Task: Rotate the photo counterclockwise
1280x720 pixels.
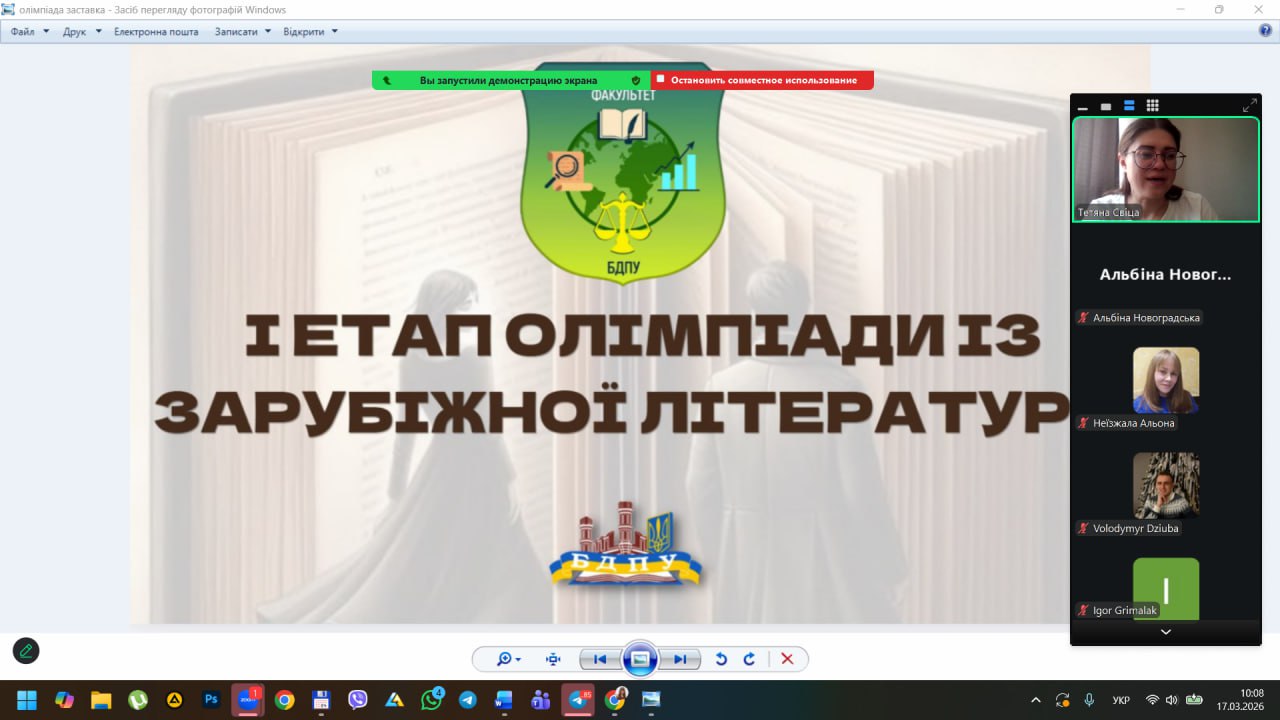Action: coord(721,659)
